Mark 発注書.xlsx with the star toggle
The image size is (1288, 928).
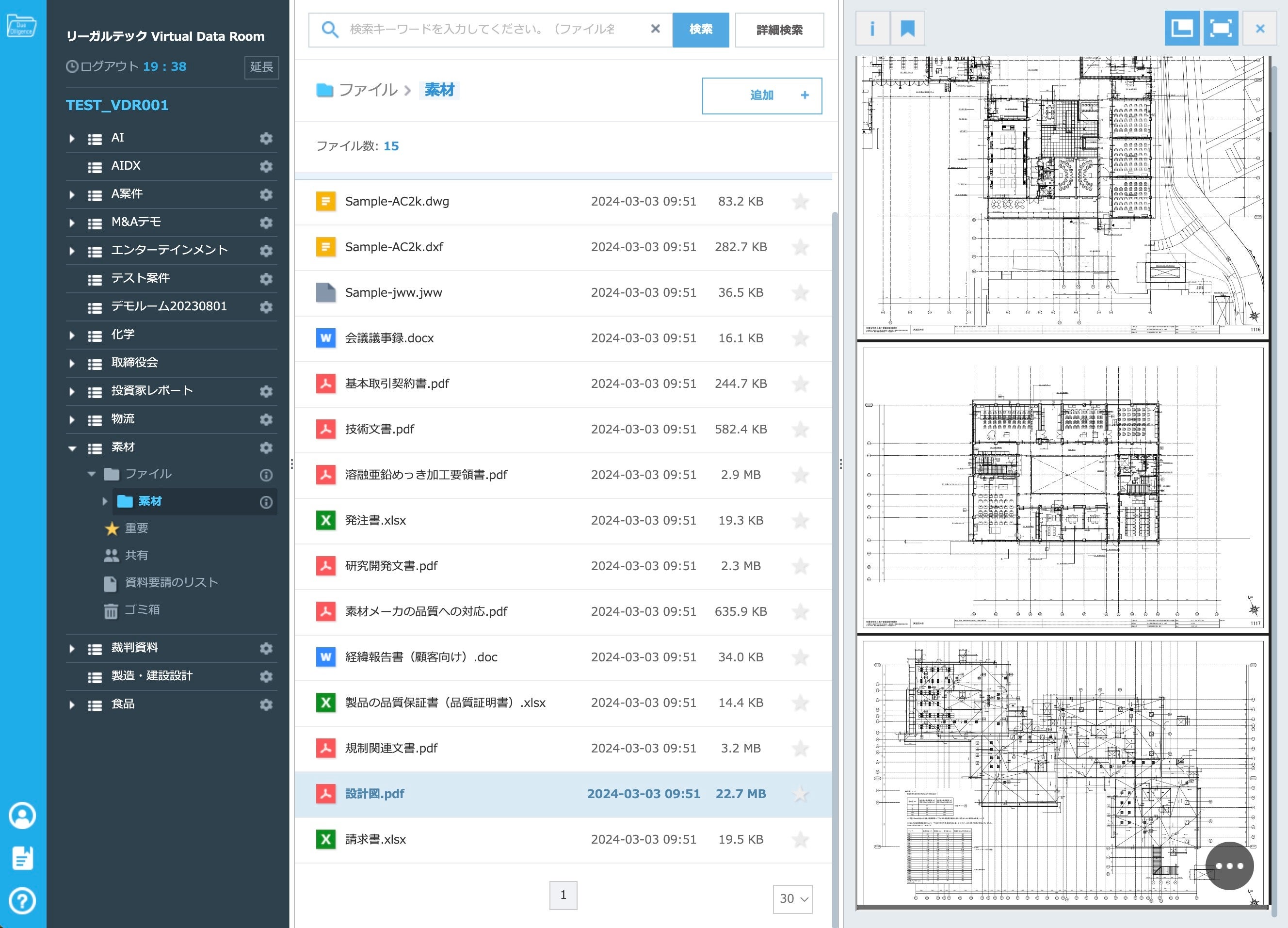click(x=800, y=521)
